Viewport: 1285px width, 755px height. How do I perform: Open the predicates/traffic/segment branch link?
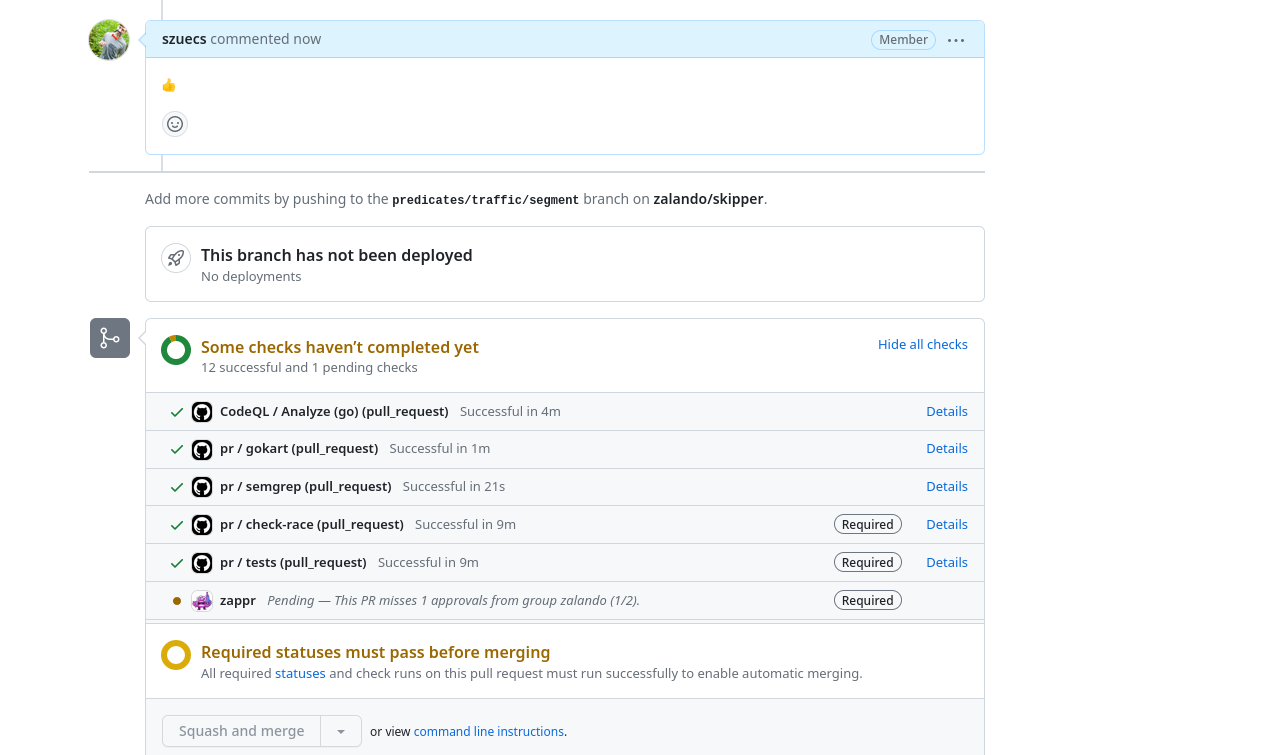(485, 199)
